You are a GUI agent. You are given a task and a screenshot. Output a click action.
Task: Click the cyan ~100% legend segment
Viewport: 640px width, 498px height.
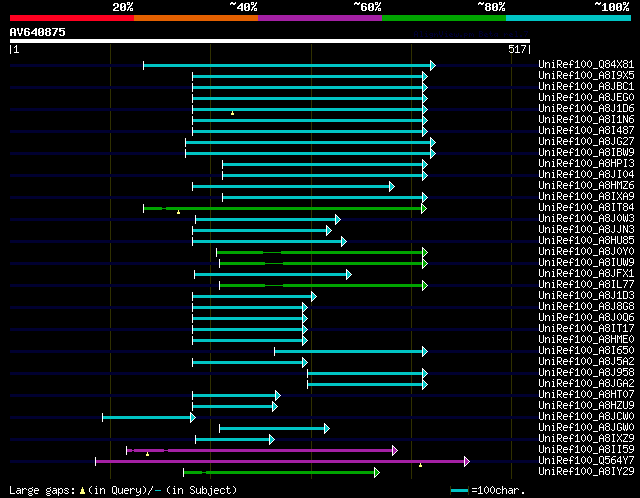[569, 18]
